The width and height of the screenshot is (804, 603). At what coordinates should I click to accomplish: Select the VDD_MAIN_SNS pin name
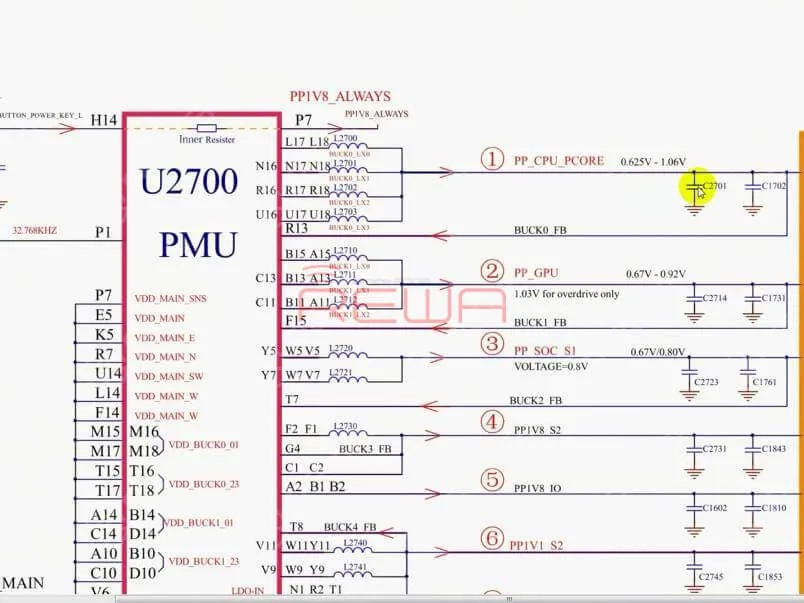pos(170,298)
